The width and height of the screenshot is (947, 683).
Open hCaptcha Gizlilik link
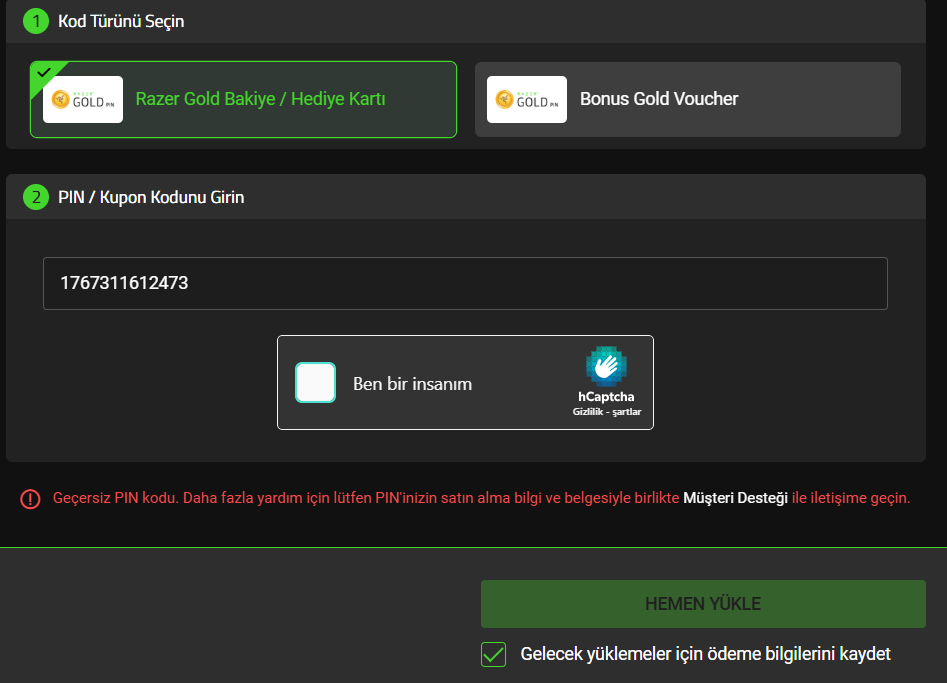588,412
